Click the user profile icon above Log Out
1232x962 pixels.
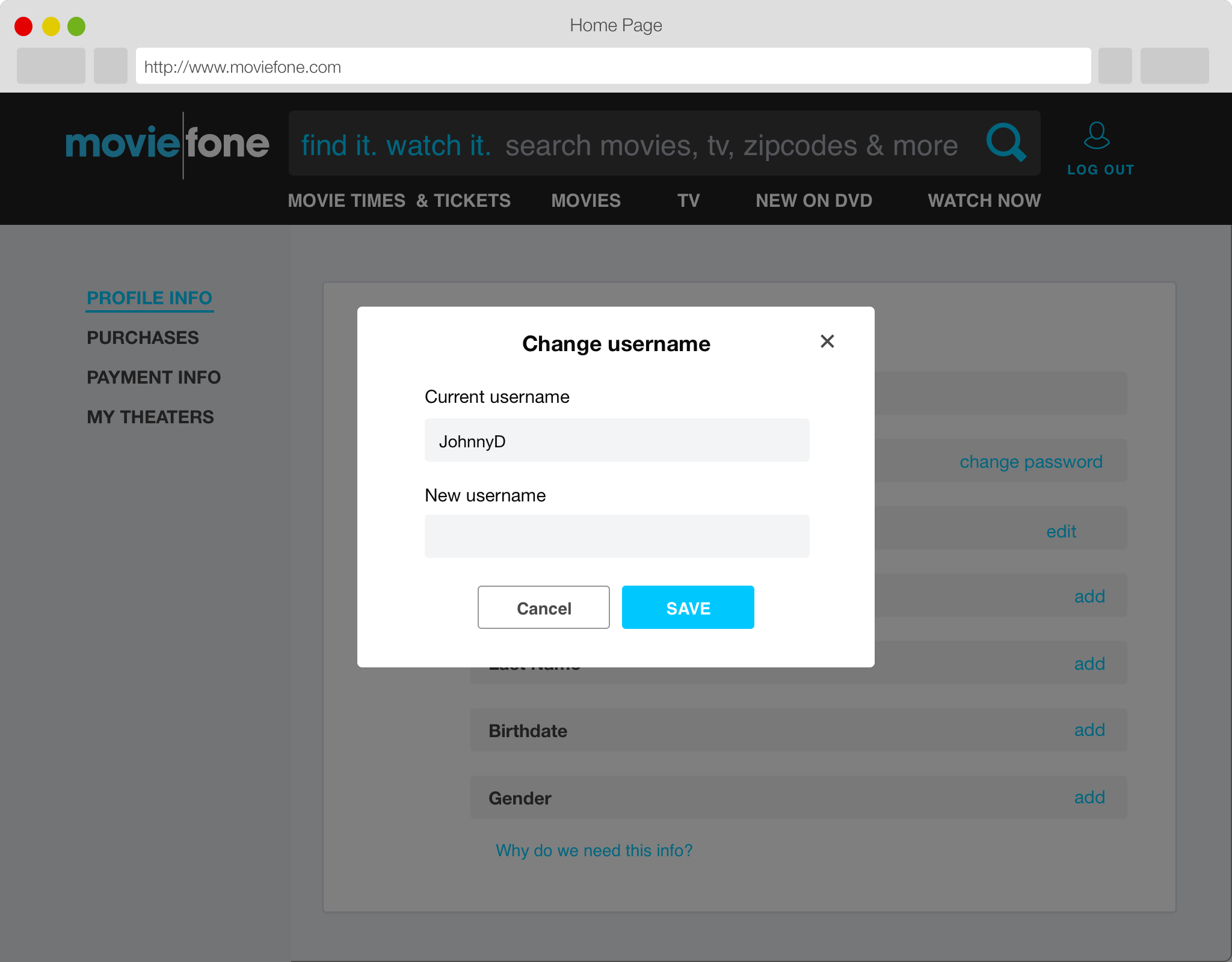click(1097, 135)
